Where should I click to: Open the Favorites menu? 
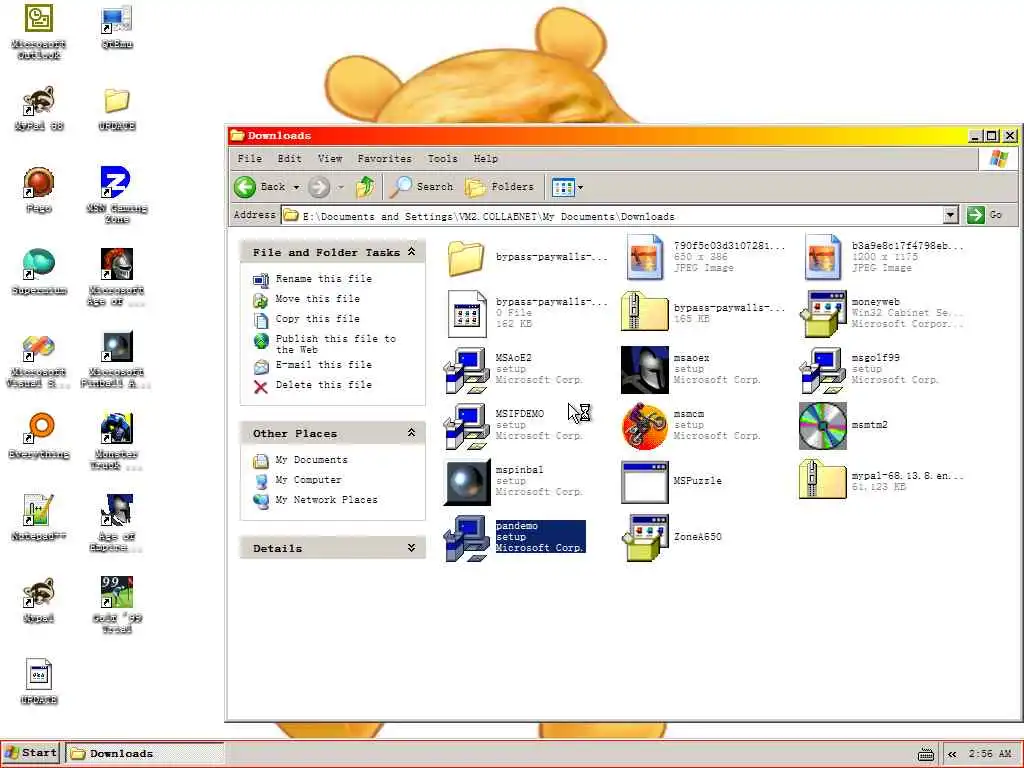(385, 159)
